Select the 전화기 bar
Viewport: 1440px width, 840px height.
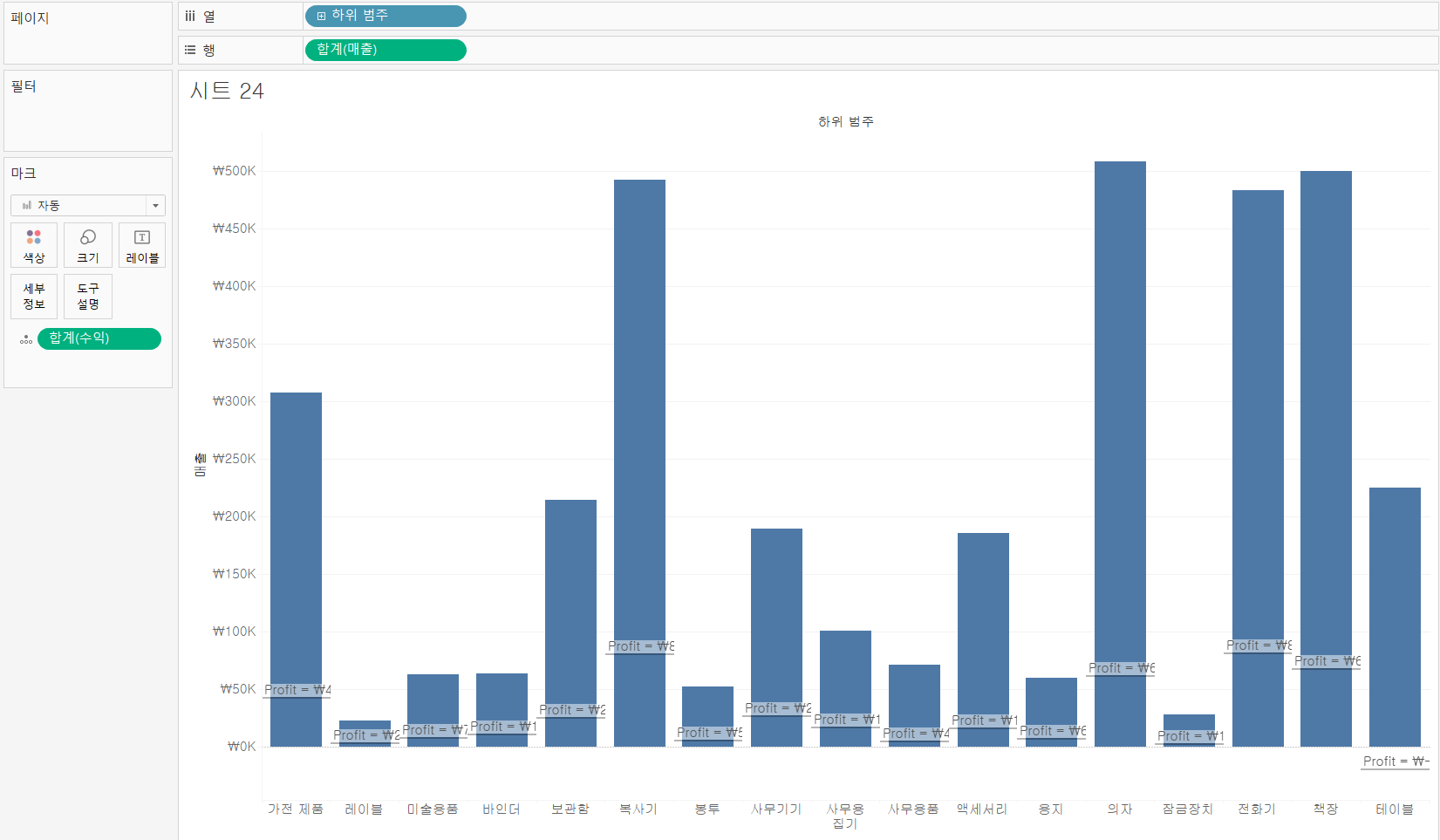coord(1258,468)
